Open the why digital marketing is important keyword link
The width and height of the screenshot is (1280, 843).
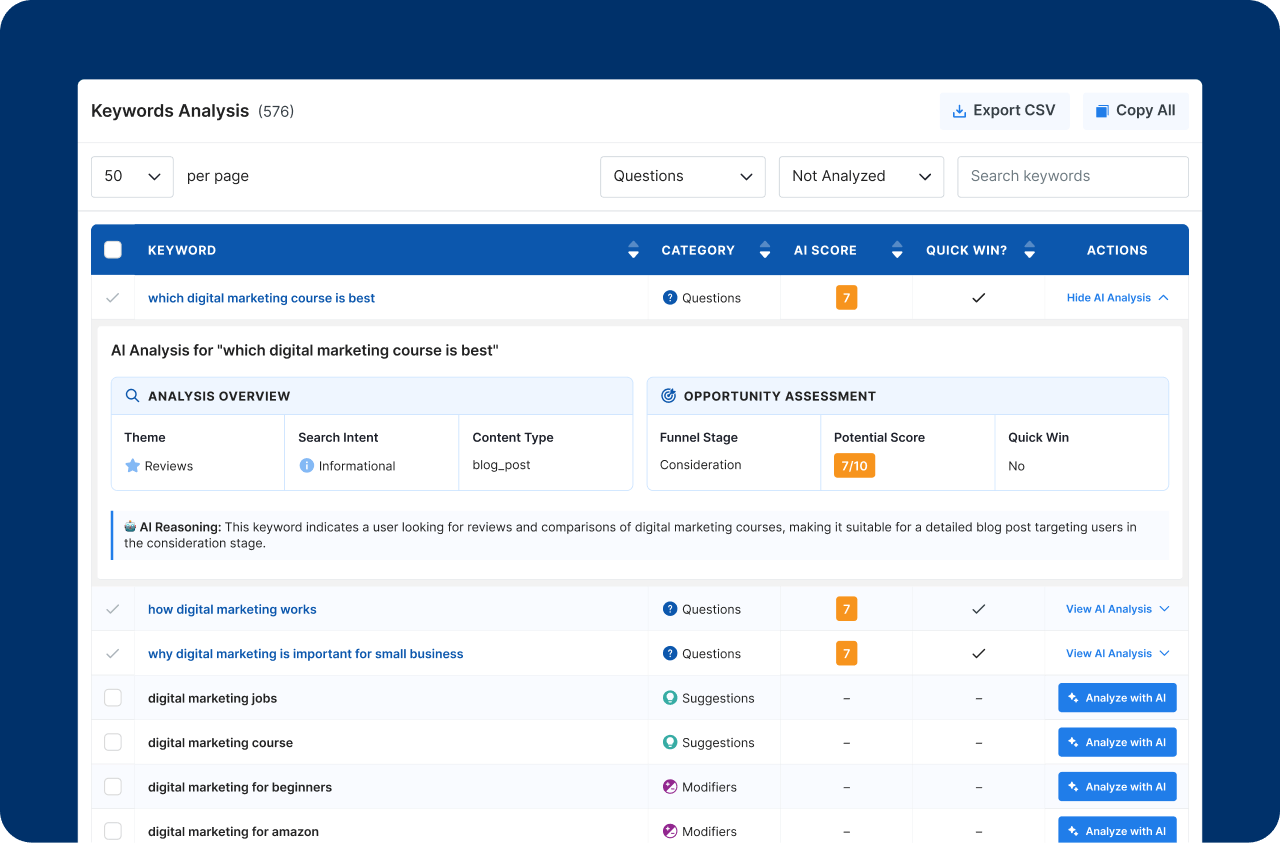click(x=305, y=654)
